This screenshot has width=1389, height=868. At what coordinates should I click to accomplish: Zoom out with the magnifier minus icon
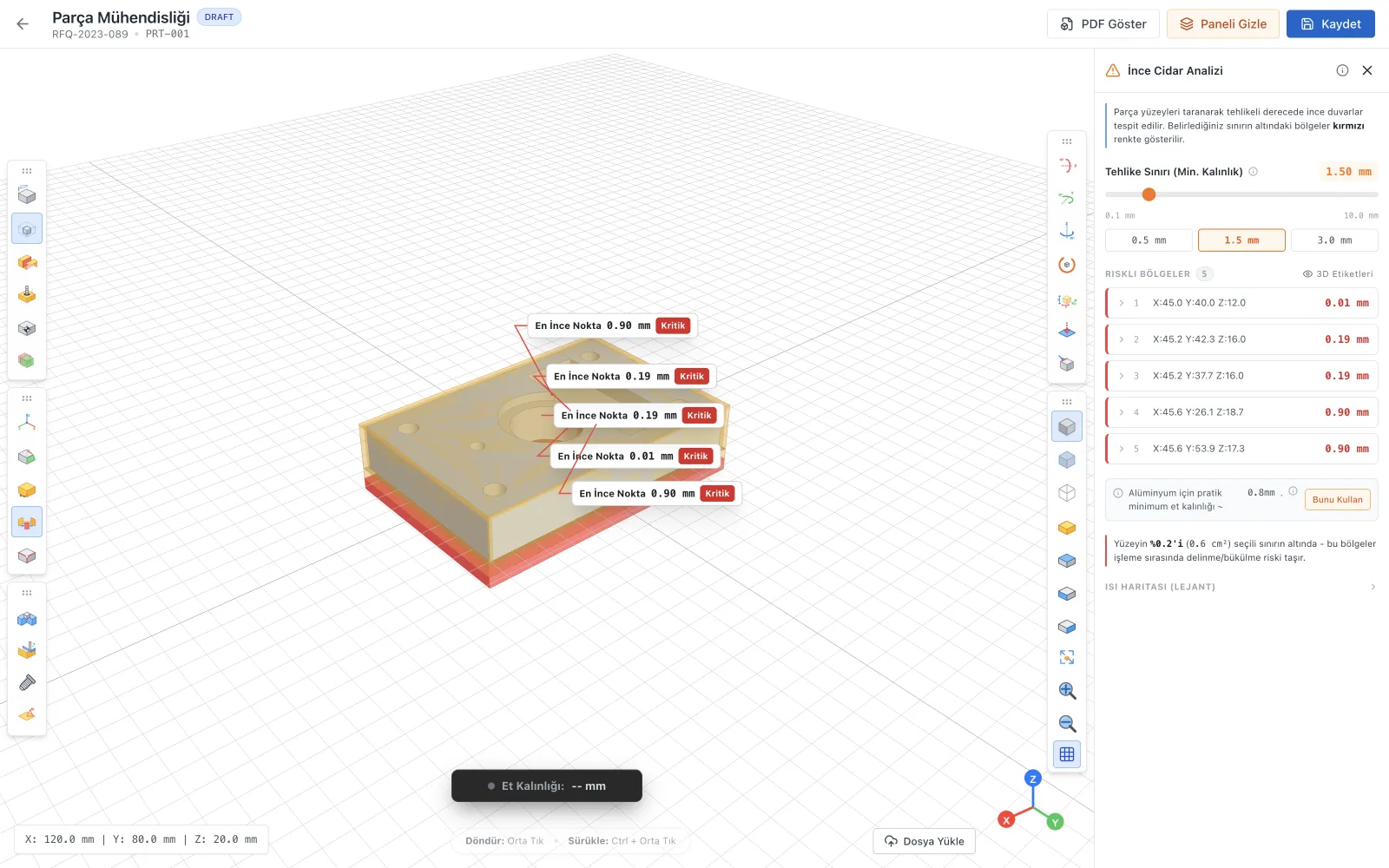(x=1067, y=724)
